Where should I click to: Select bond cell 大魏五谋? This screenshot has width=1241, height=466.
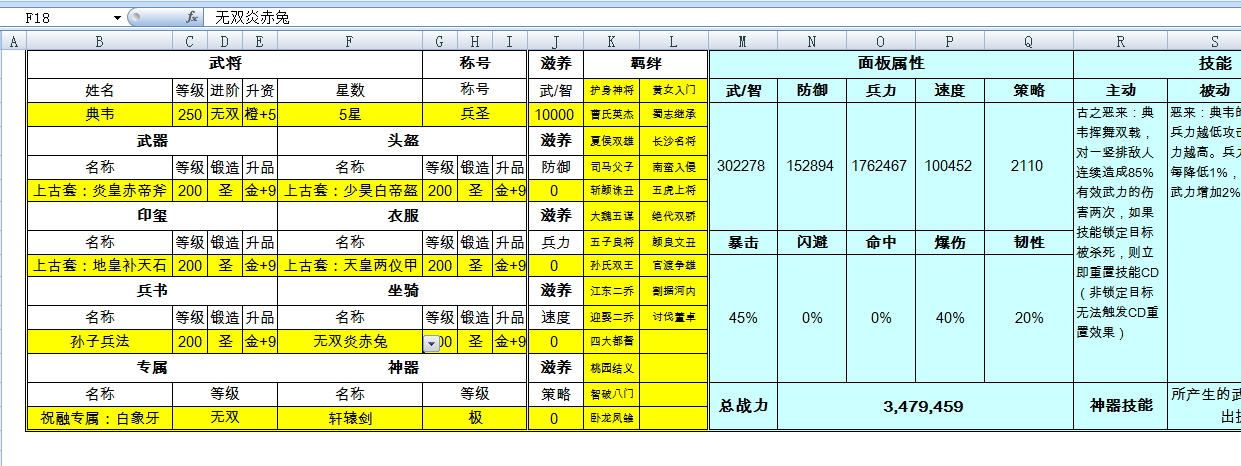pyautogui.click(x=612, y=216)
